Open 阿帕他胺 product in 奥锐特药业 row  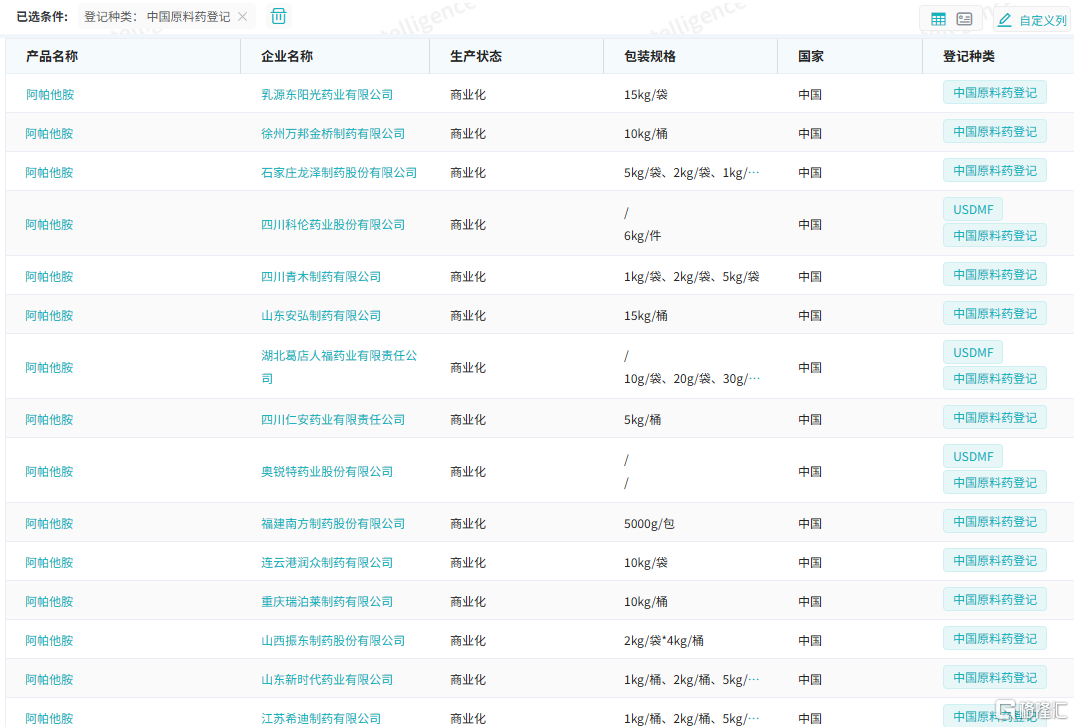(49, 472)
